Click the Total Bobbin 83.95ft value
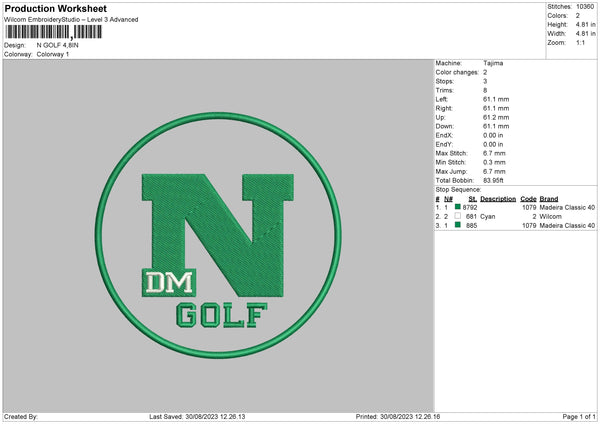This screenshot has height=424, width=600. (x=496, y=178)
